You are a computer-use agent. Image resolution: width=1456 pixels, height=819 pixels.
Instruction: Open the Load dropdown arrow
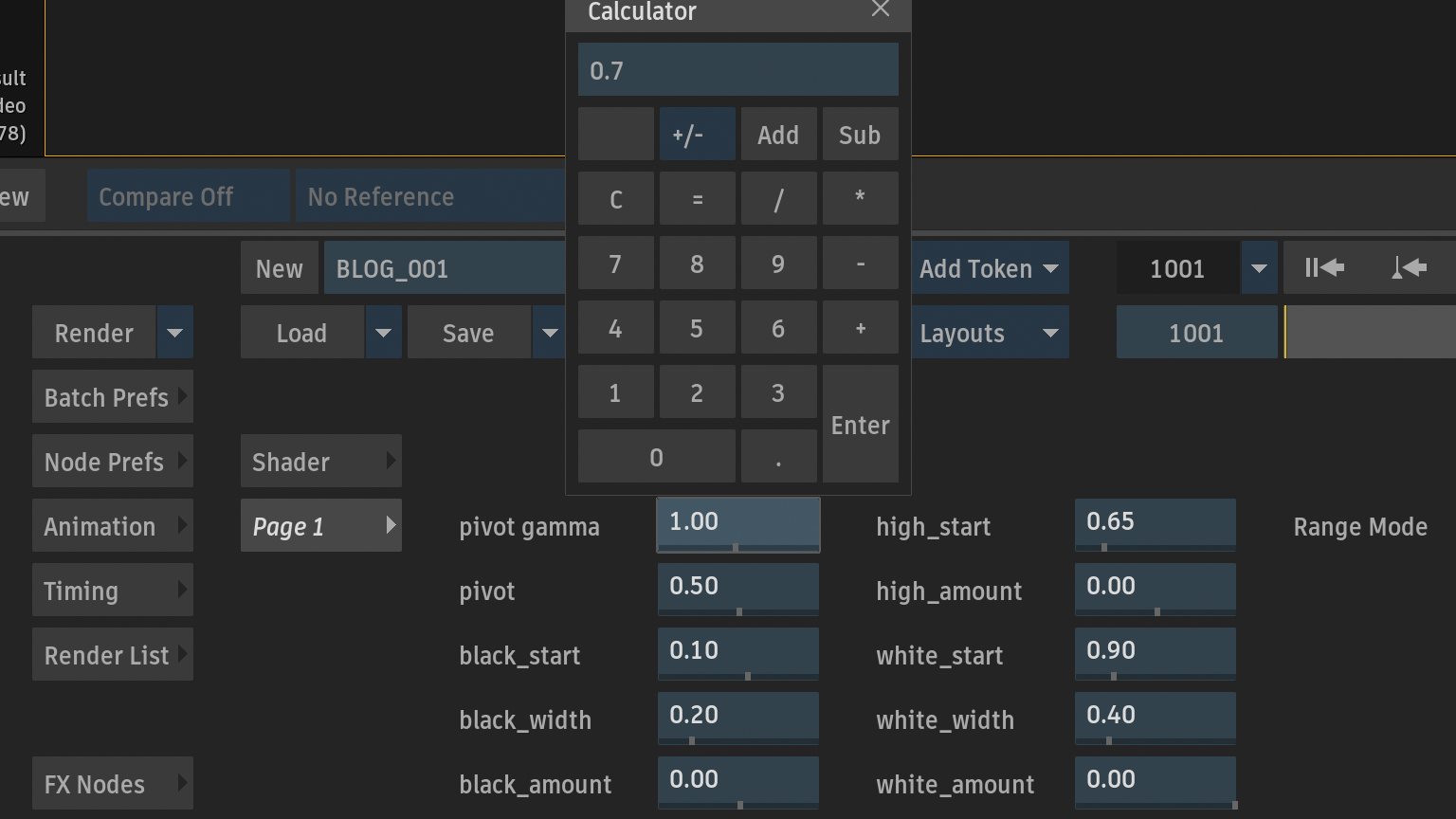(x=384, y=332)
